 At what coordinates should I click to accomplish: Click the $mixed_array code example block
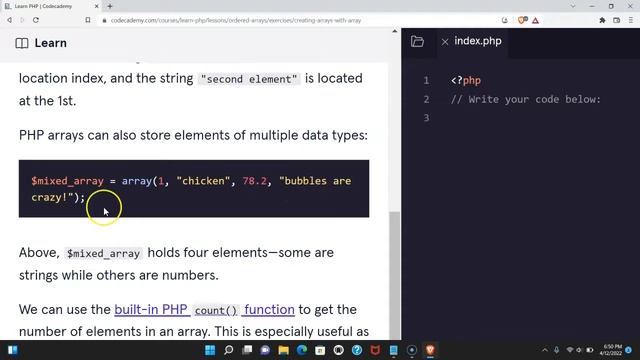(x=194, y=189)
